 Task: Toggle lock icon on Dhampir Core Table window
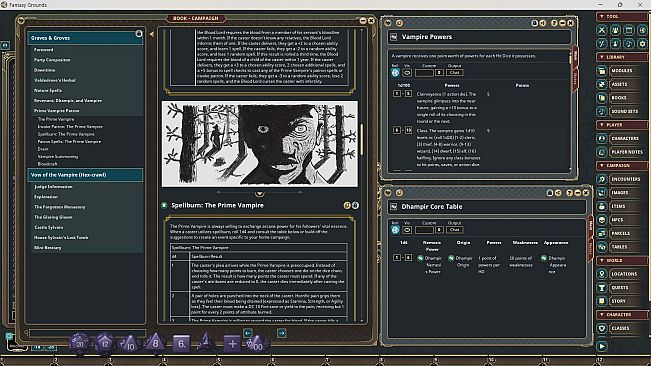[550, 193]
